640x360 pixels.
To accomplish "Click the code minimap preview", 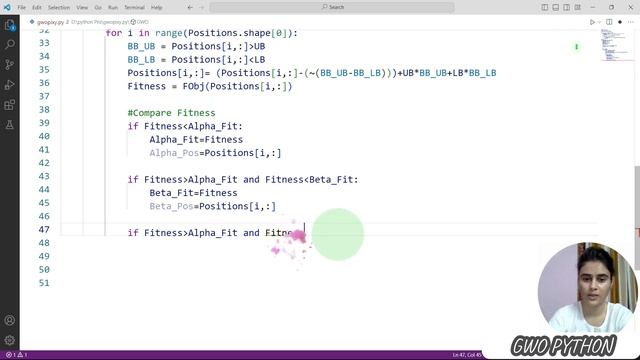I will pos(616,45).
